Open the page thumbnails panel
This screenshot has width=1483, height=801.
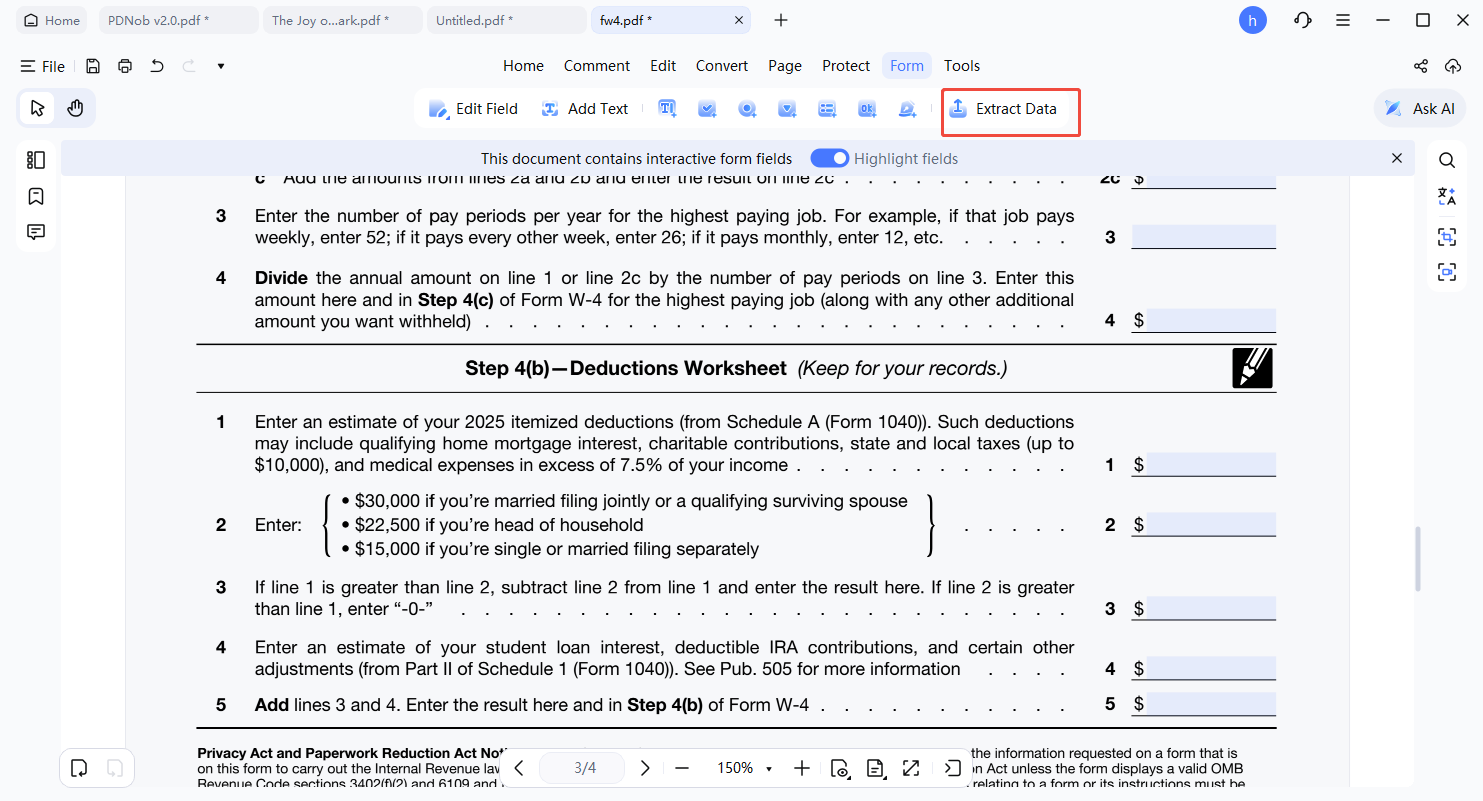tap(36, 159)
